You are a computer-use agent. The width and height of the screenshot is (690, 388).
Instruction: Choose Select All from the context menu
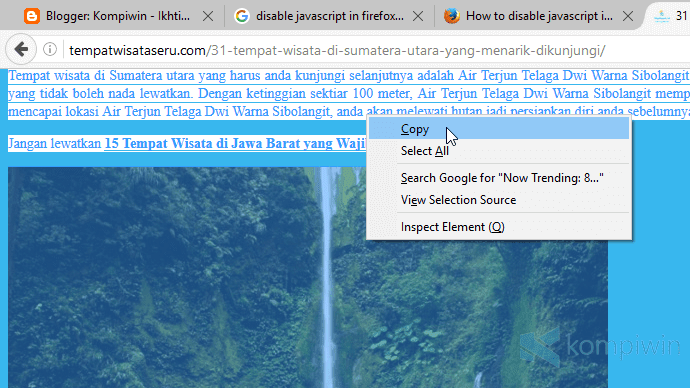coord(499,151)
